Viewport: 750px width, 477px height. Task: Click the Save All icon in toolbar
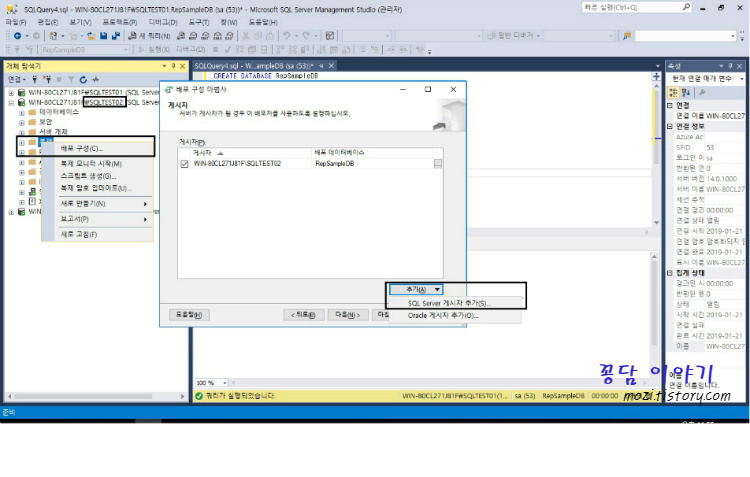(x=116, y=36)
